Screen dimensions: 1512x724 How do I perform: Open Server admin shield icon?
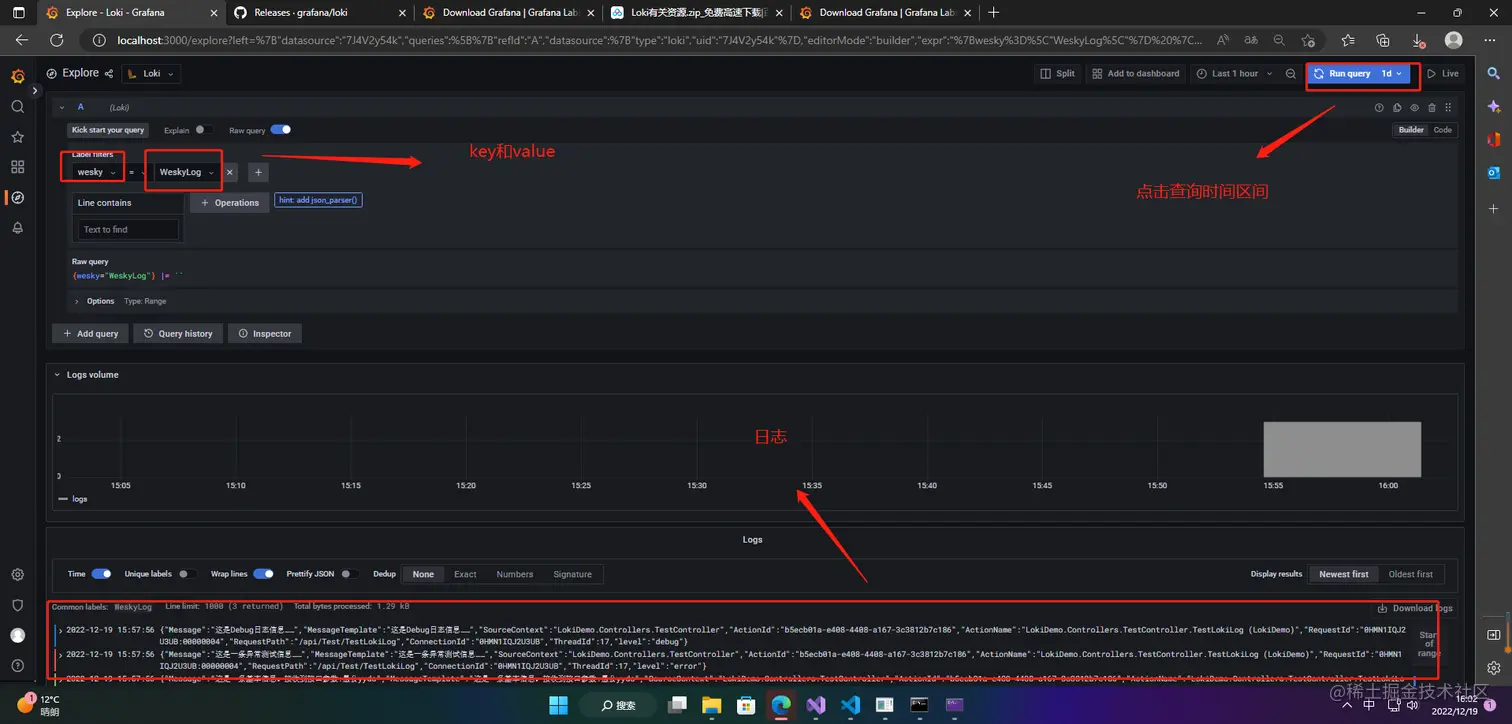17,605
